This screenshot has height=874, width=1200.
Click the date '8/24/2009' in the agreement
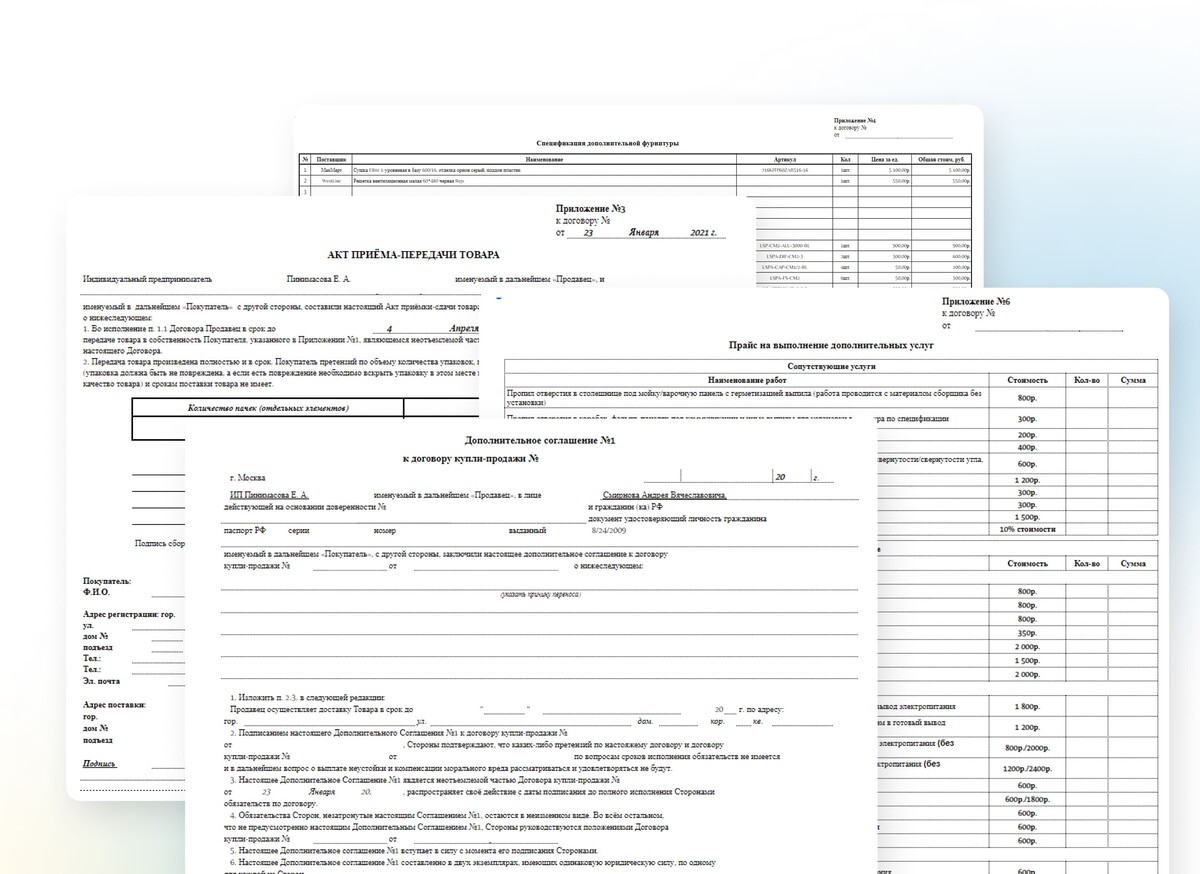pos(608,530)
